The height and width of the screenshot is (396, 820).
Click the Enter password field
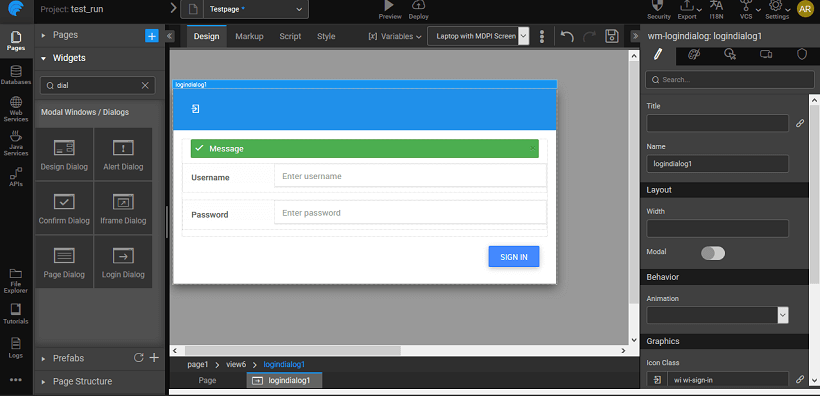coord(410,213)
